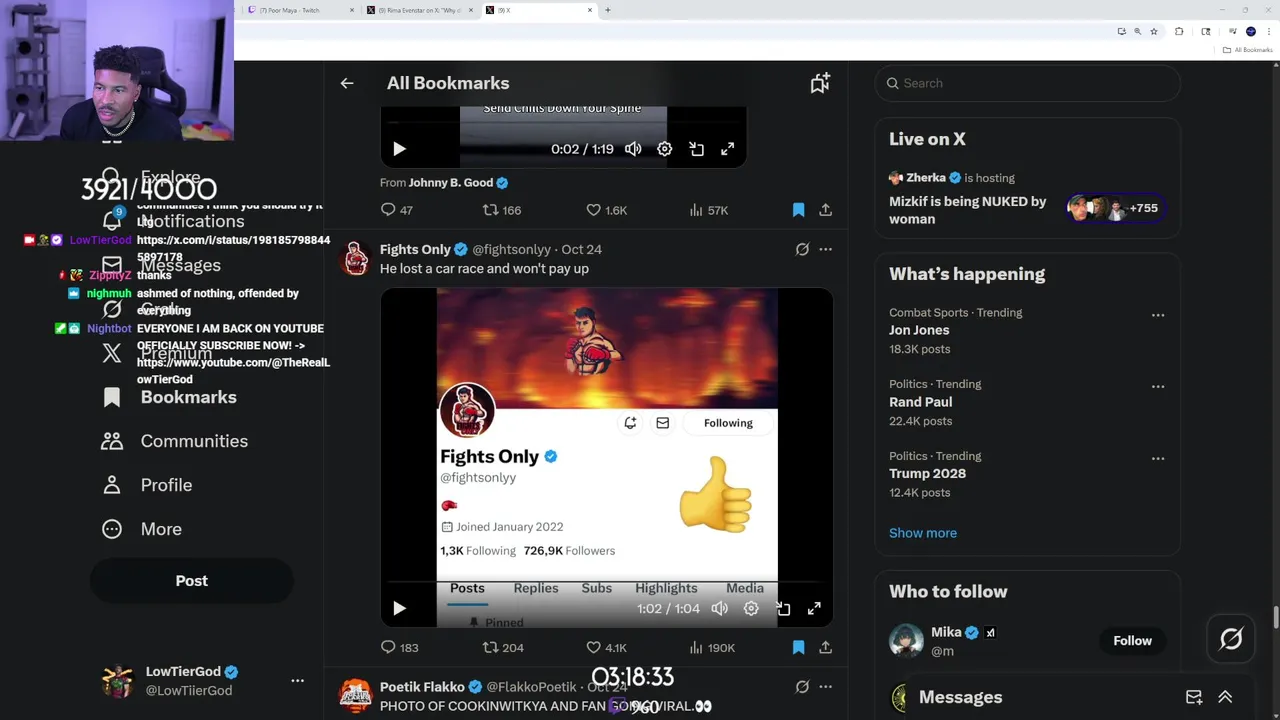1280x720 pixels.
Task: Open Fights Only author name link
Action: (415, 249)
